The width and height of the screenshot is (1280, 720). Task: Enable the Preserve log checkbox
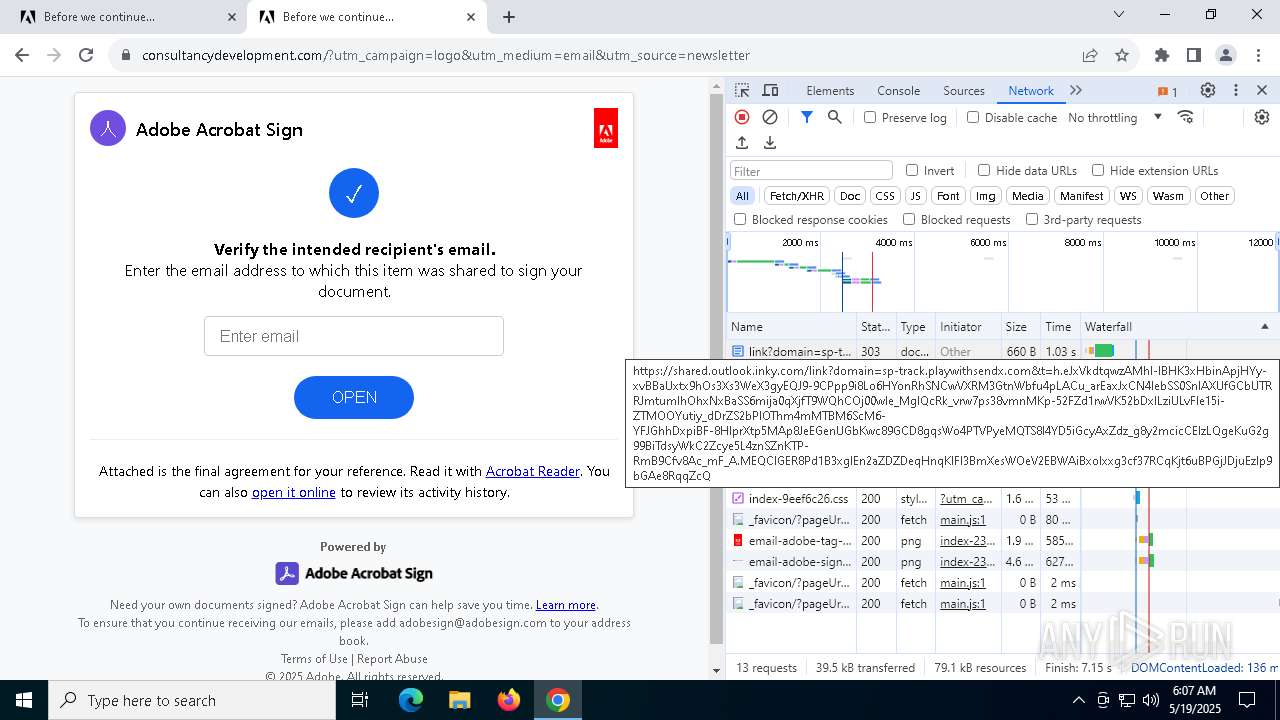(x=870, y=117)
